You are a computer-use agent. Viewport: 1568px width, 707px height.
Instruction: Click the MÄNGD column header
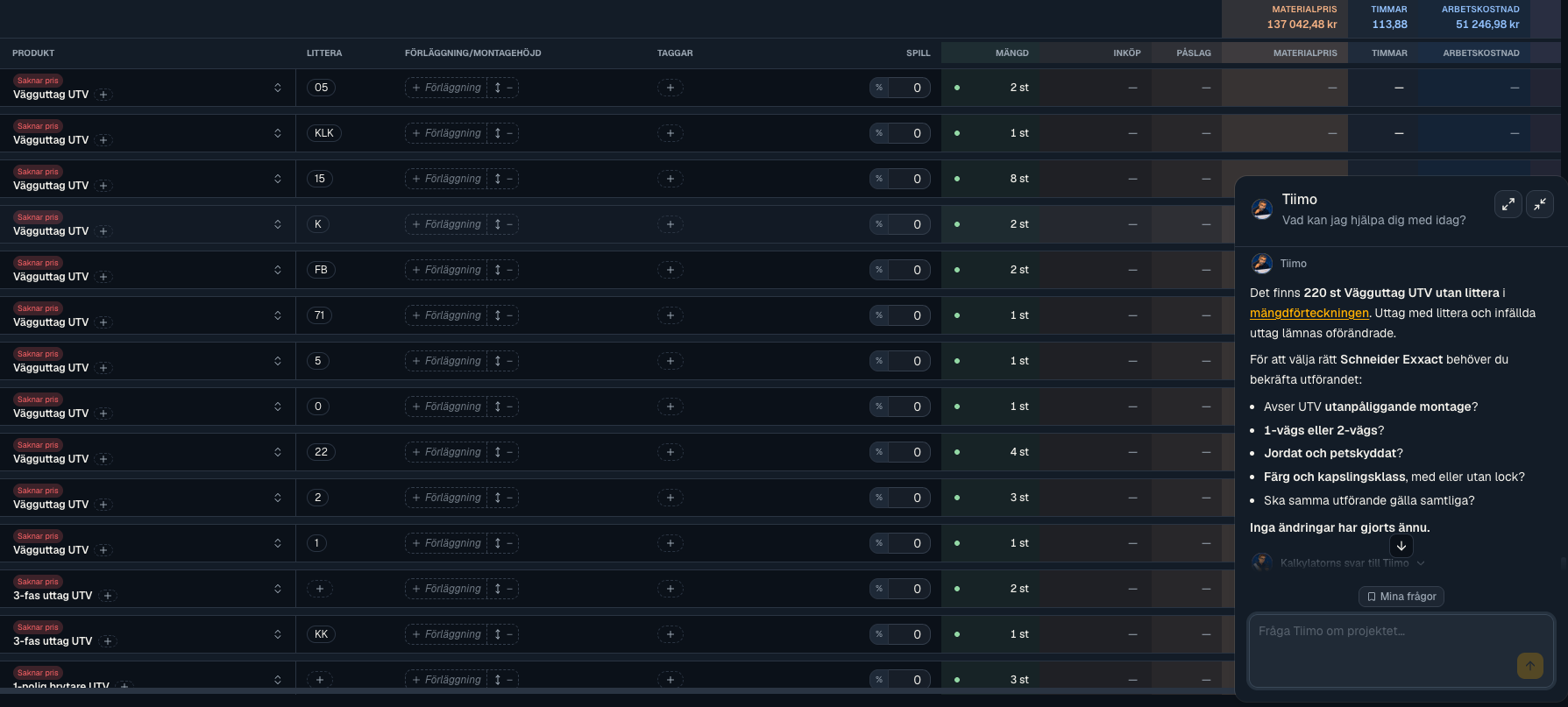point(1012,53)
